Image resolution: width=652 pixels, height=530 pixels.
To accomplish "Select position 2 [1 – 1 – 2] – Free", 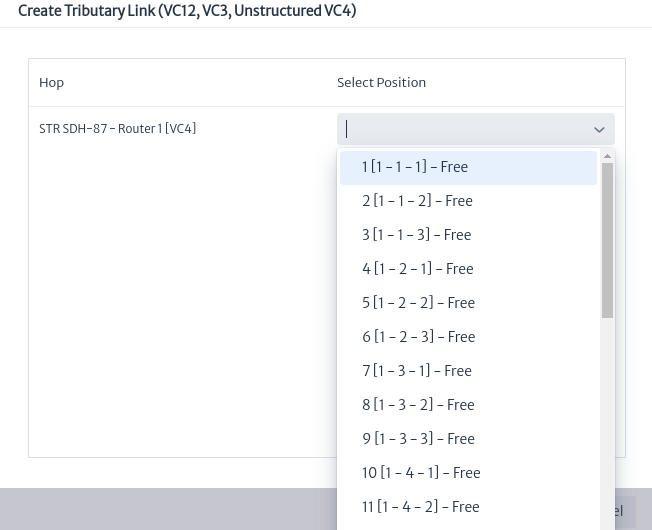I will [x=468, y=201].
